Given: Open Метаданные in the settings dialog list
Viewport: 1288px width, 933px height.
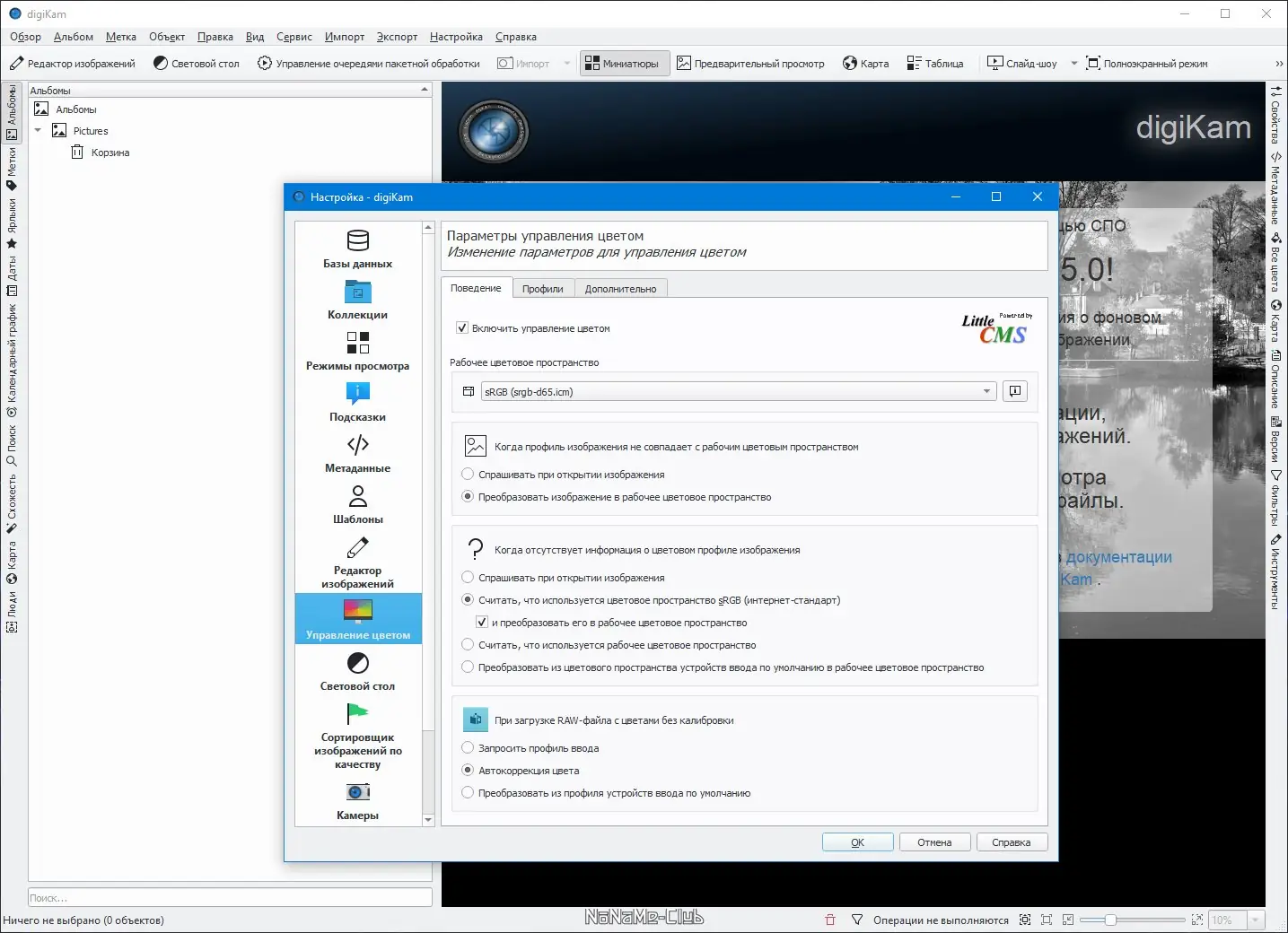Looking at the screenshot, I should coord(357,454).
